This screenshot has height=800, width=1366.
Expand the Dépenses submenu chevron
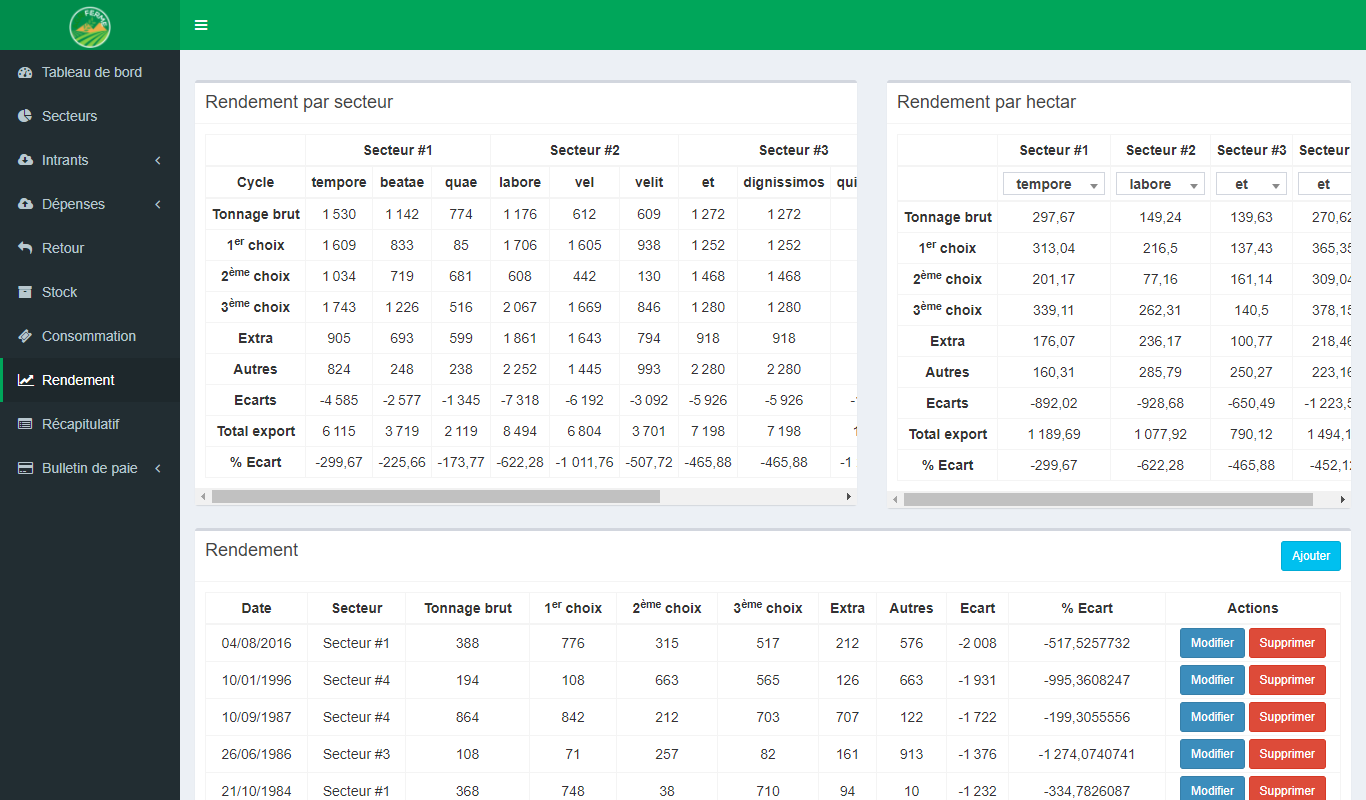(x=158, y=204)
